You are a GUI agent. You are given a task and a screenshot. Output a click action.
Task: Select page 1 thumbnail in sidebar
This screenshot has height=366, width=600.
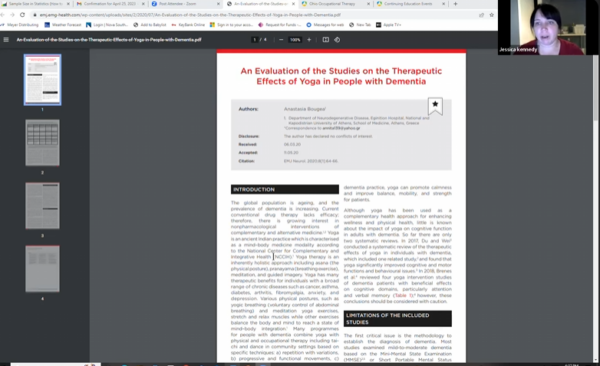42,80
